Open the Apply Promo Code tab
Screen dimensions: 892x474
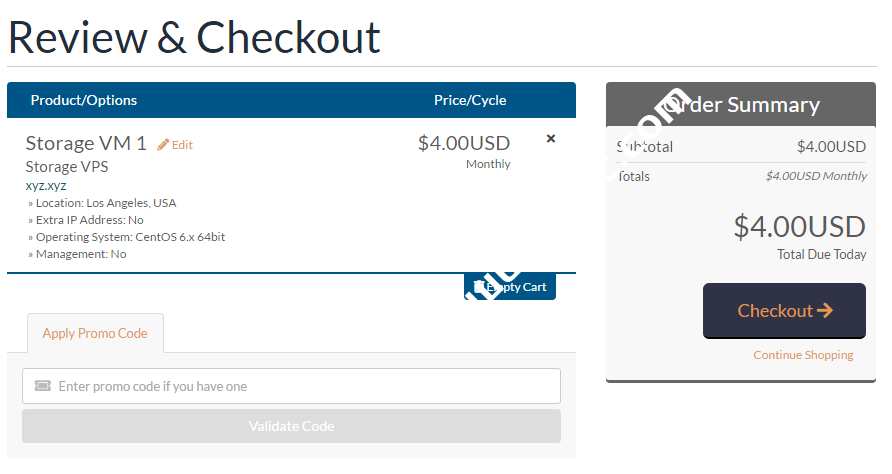tap(95, 333)
